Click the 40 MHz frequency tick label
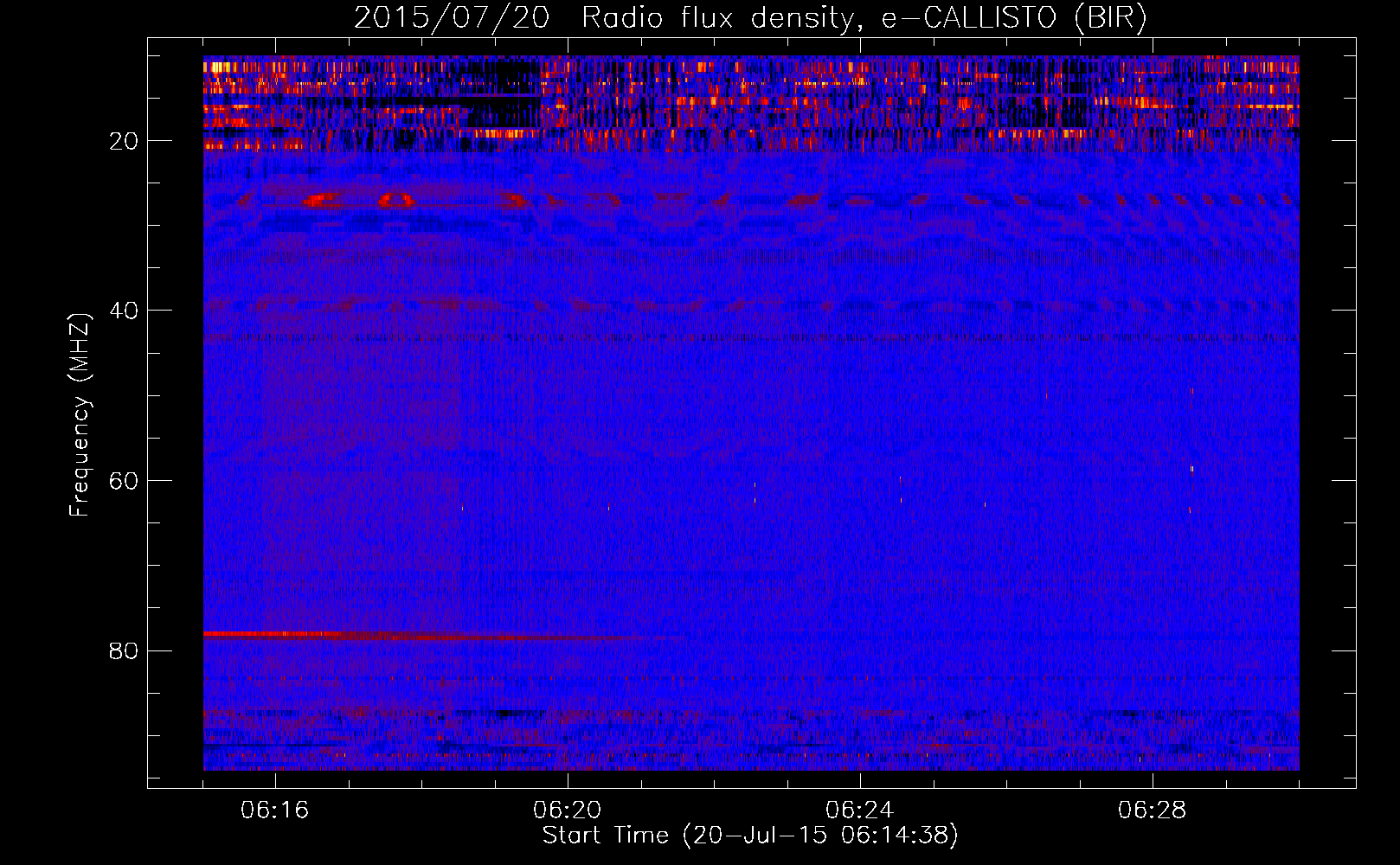 click(125, 311)
